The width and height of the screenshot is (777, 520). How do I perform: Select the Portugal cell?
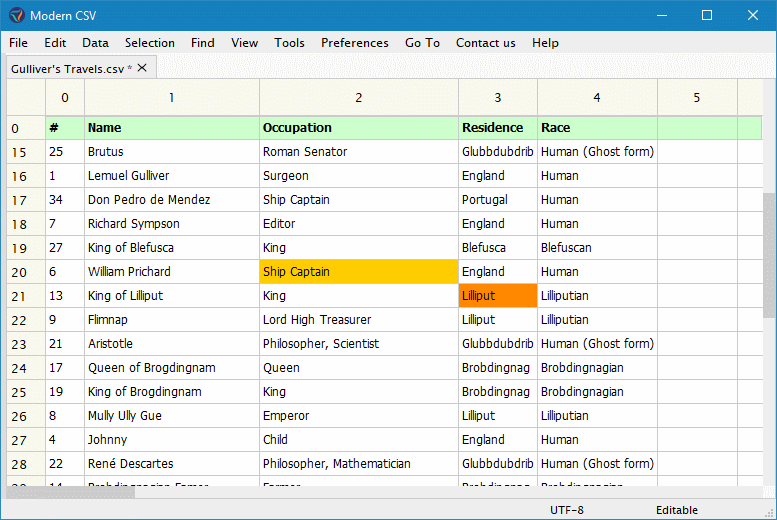498,200
